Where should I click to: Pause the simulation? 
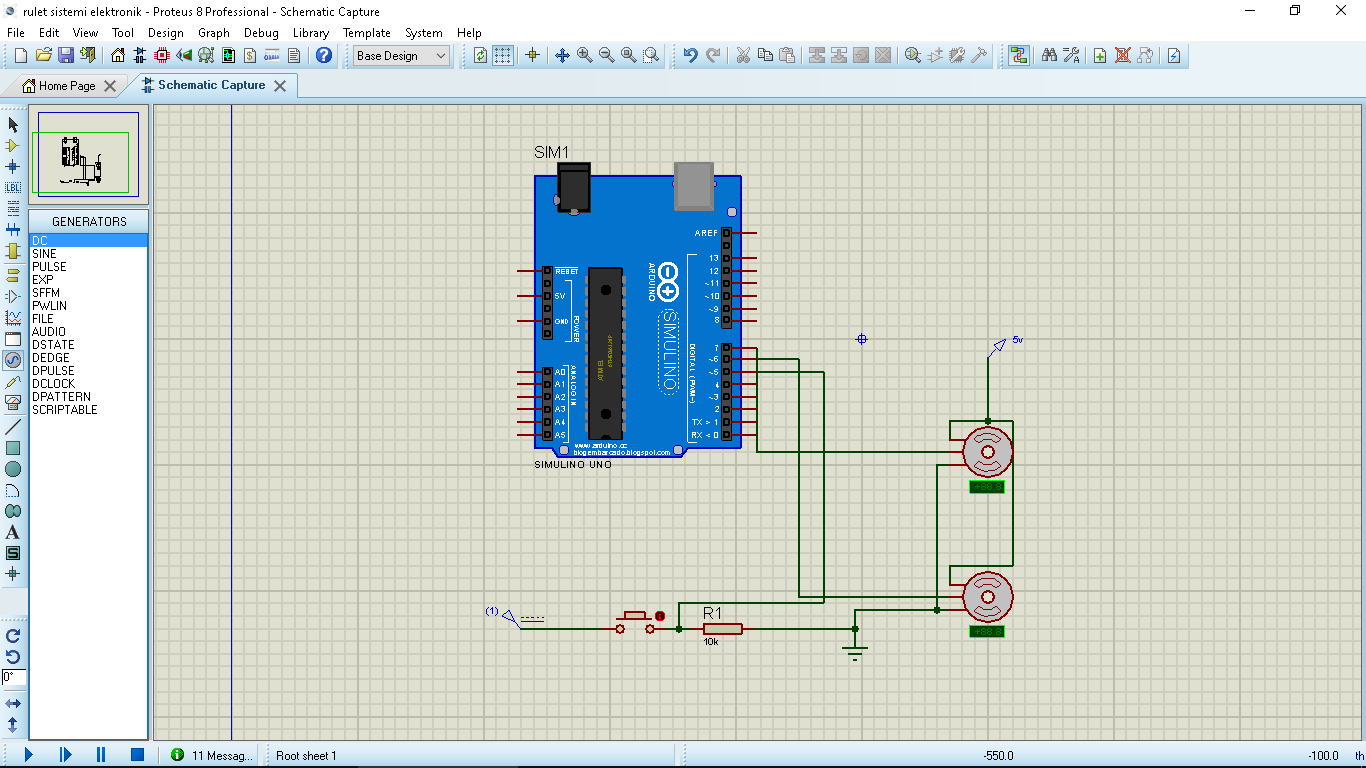(x=101, y=755)
